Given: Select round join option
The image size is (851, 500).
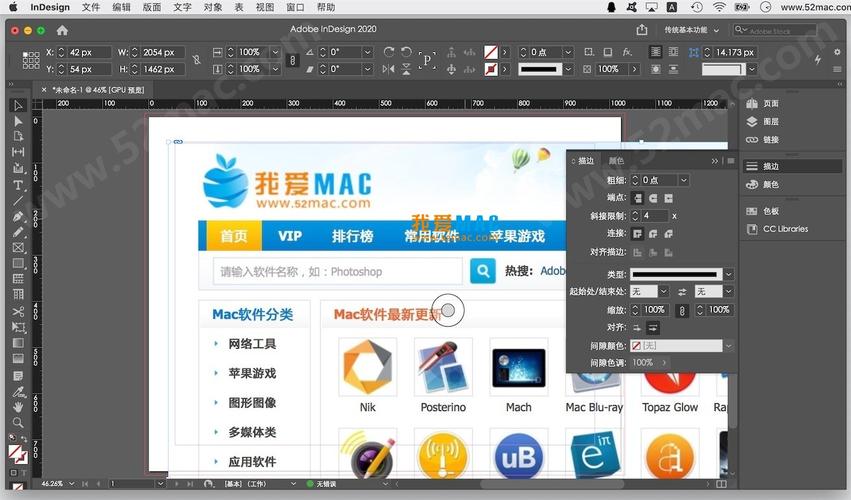Looking at the screenshot, I should pos(653,233).
